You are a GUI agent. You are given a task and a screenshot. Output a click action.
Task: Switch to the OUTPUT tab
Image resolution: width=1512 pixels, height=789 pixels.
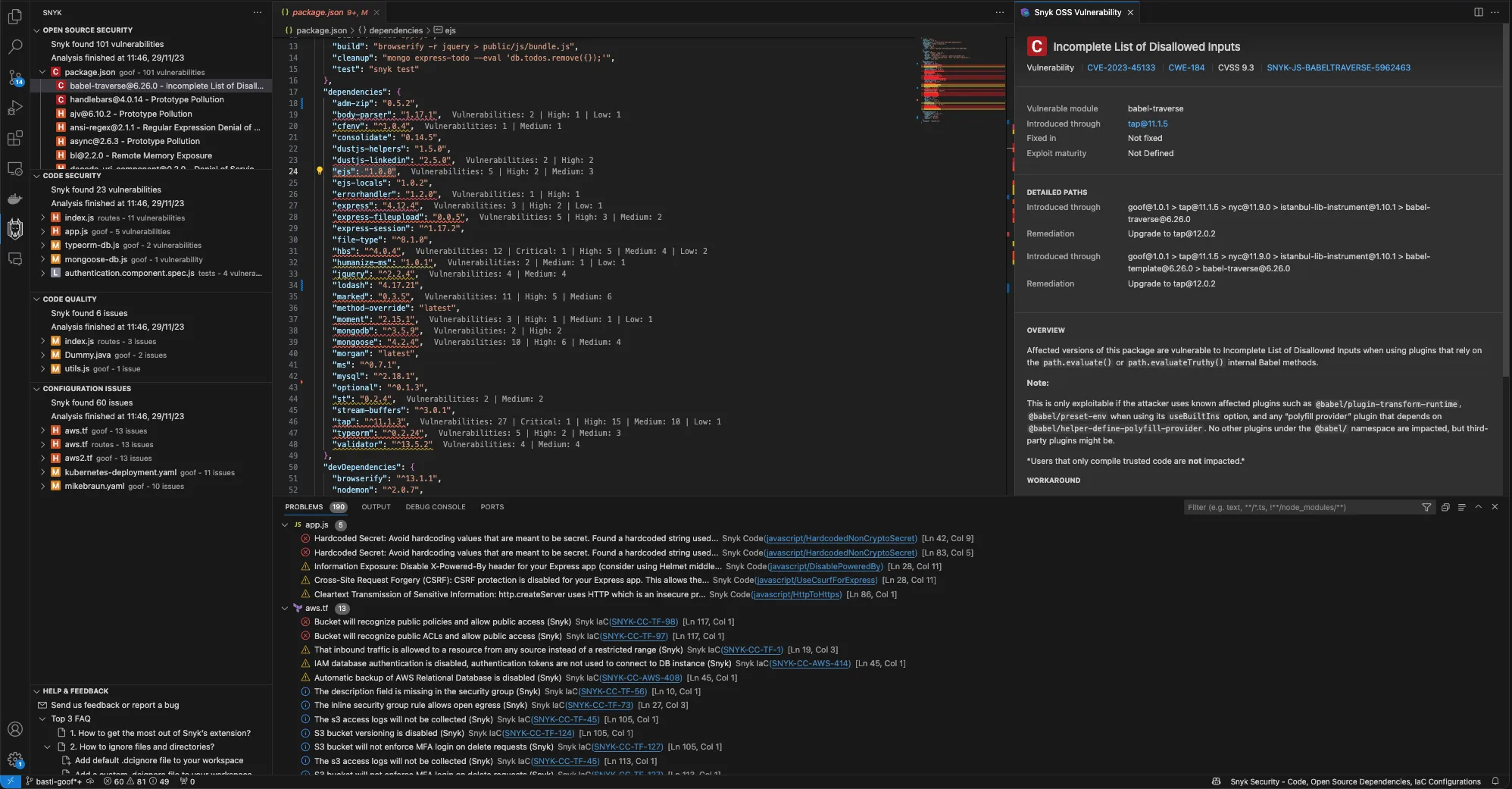tap(376, 507)
